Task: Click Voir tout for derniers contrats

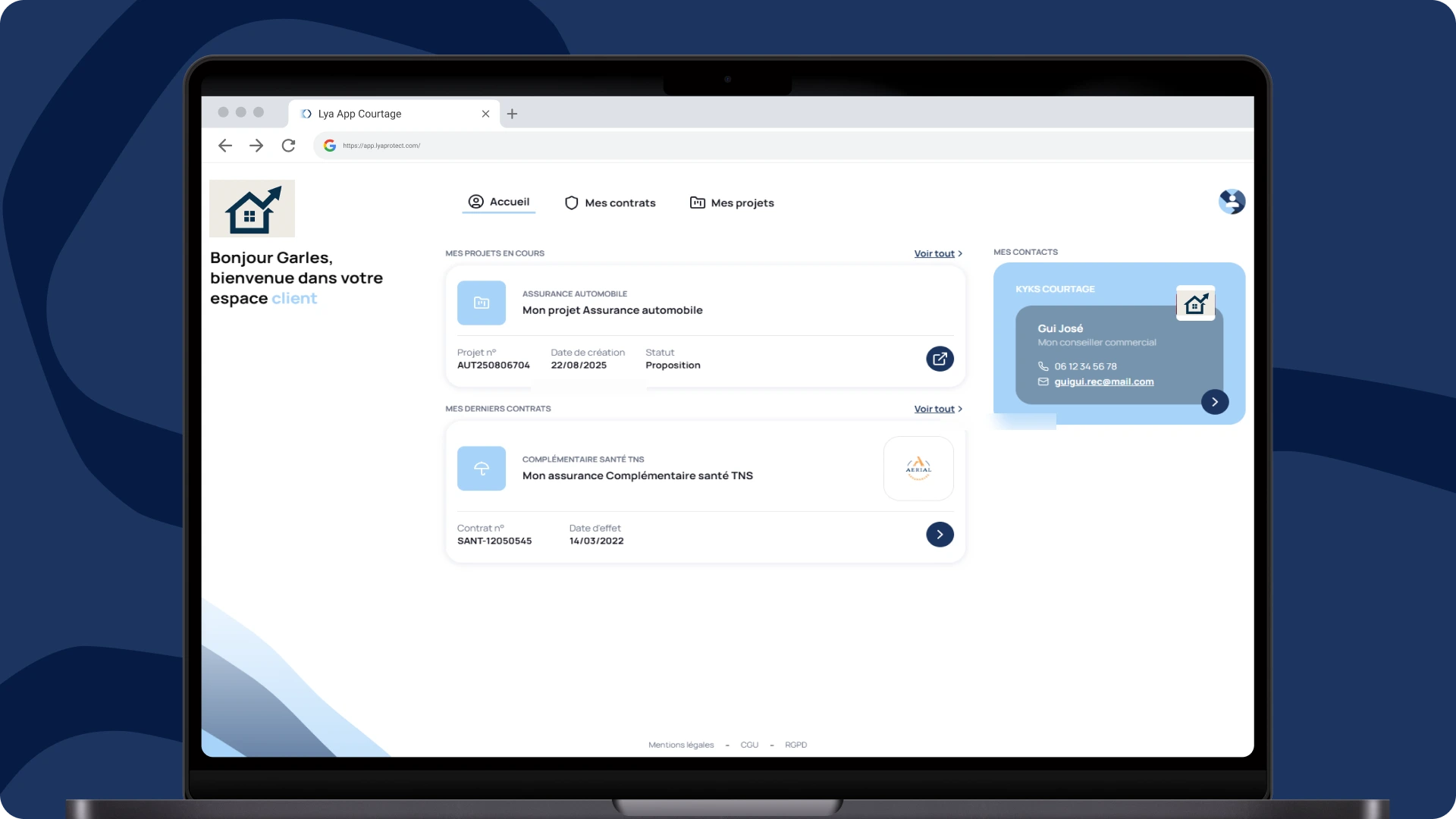Action: tap(937, 409)
